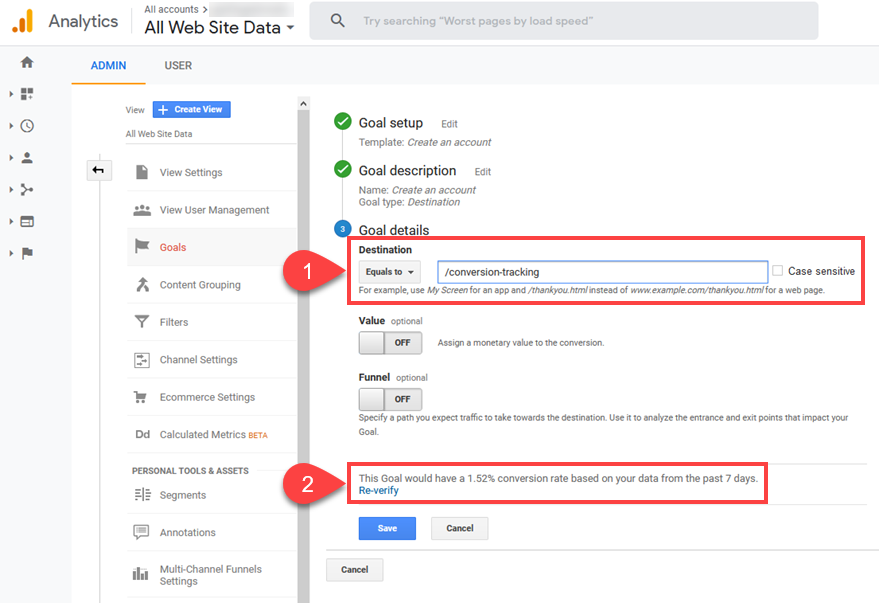
Task: Click the Destination URL input field
Action: (602, 272)
